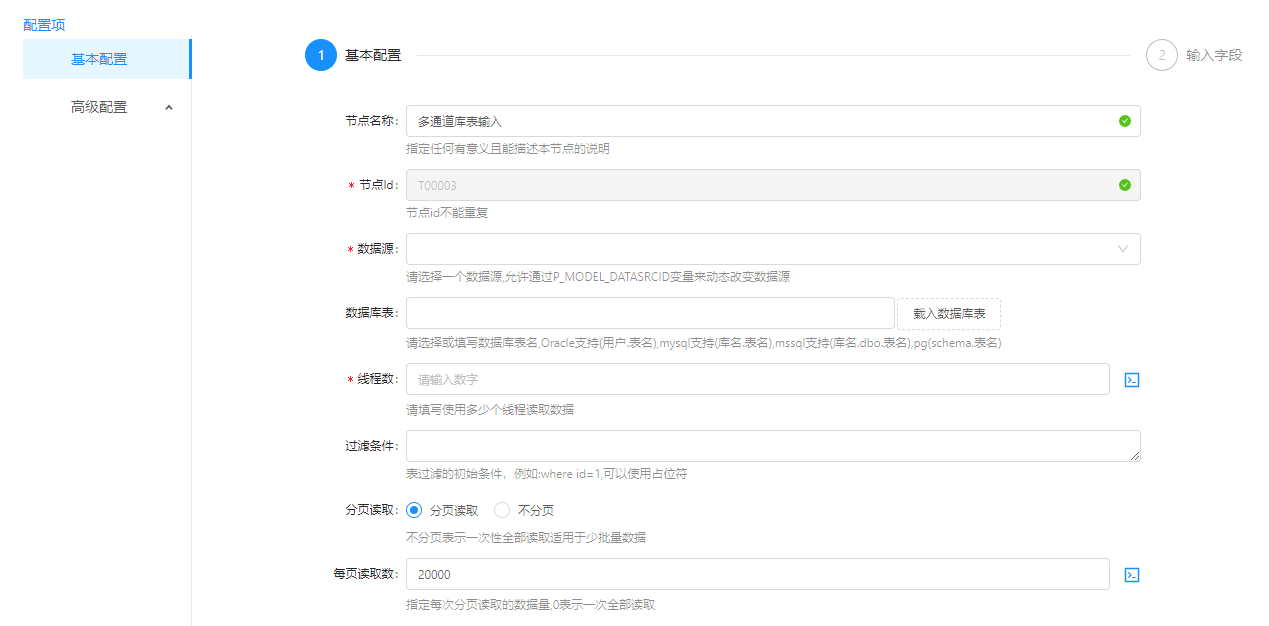The height and width of the screenshot is (626, 1269).
Task: Click the 过滤条件 text area
Action: coord(772,446)
